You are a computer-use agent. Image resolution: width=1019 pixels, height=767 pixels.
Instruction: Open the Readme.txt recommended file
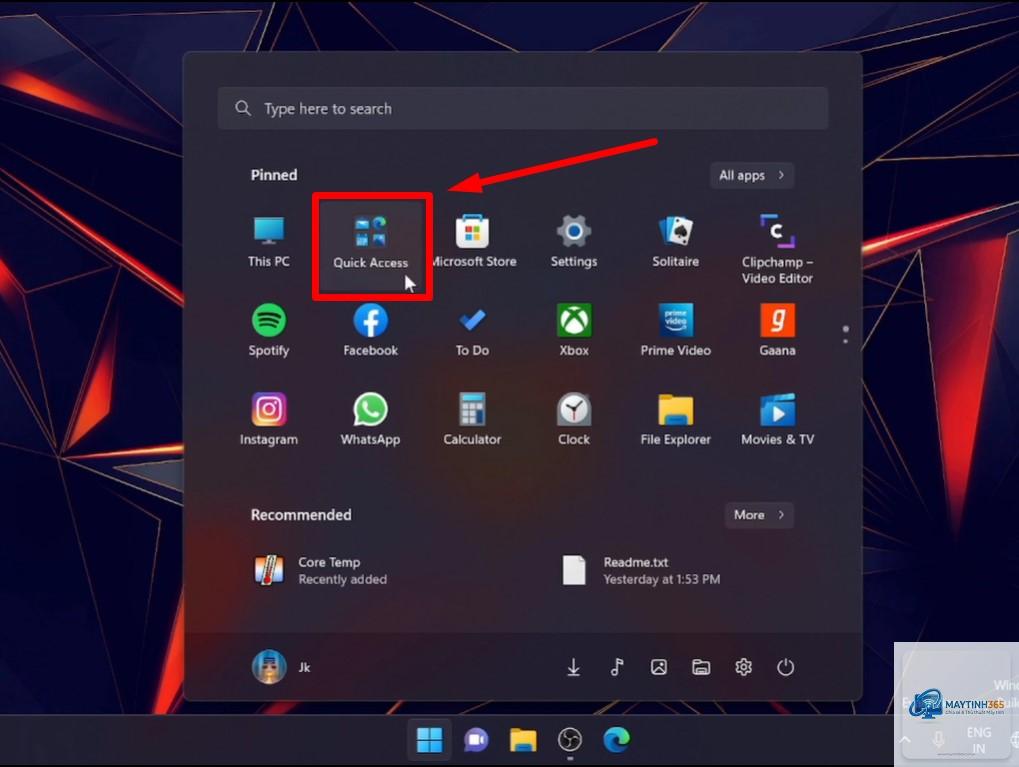pos(641,571)
